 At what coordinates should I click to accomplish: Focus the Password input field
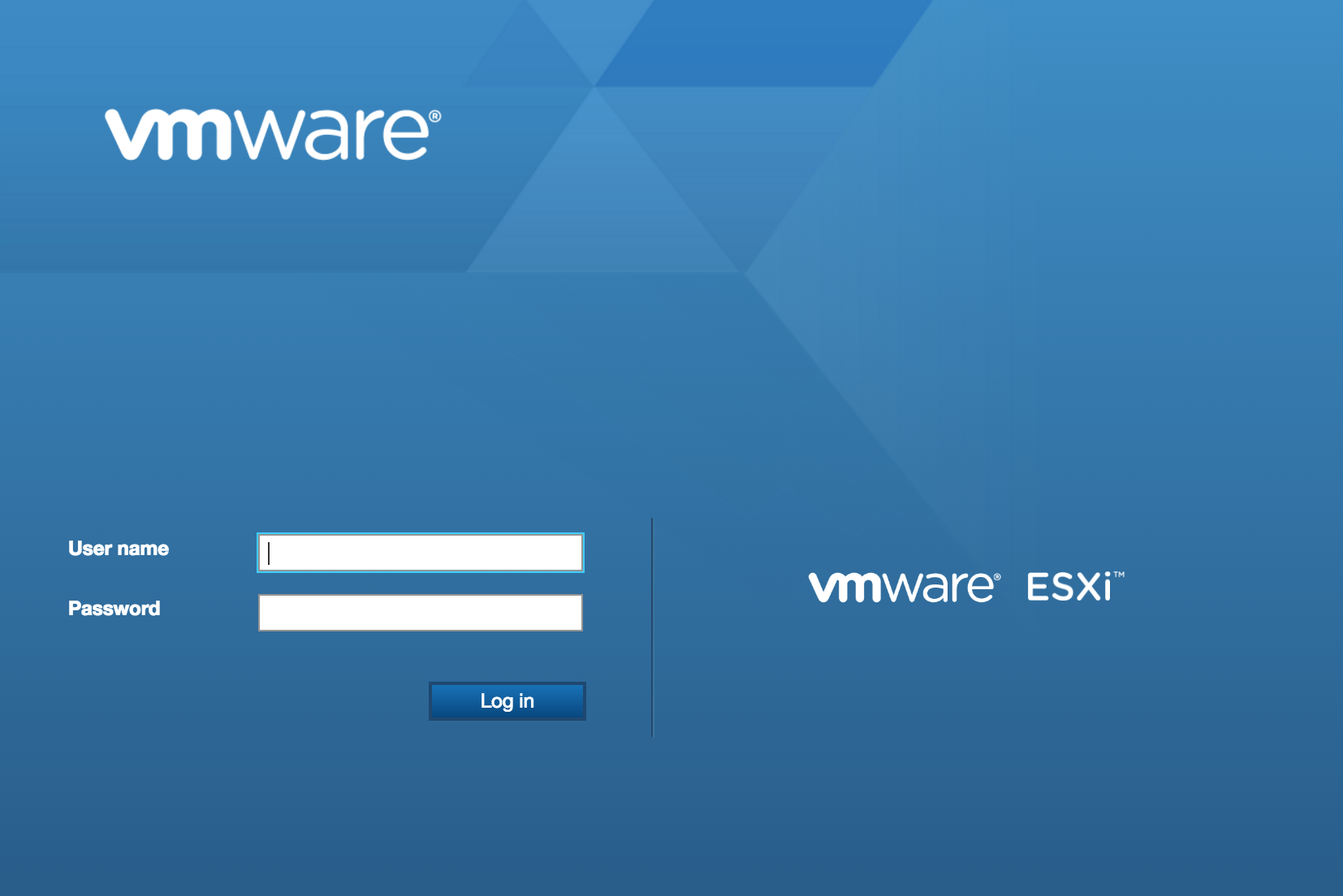click(x=421, y=613)
